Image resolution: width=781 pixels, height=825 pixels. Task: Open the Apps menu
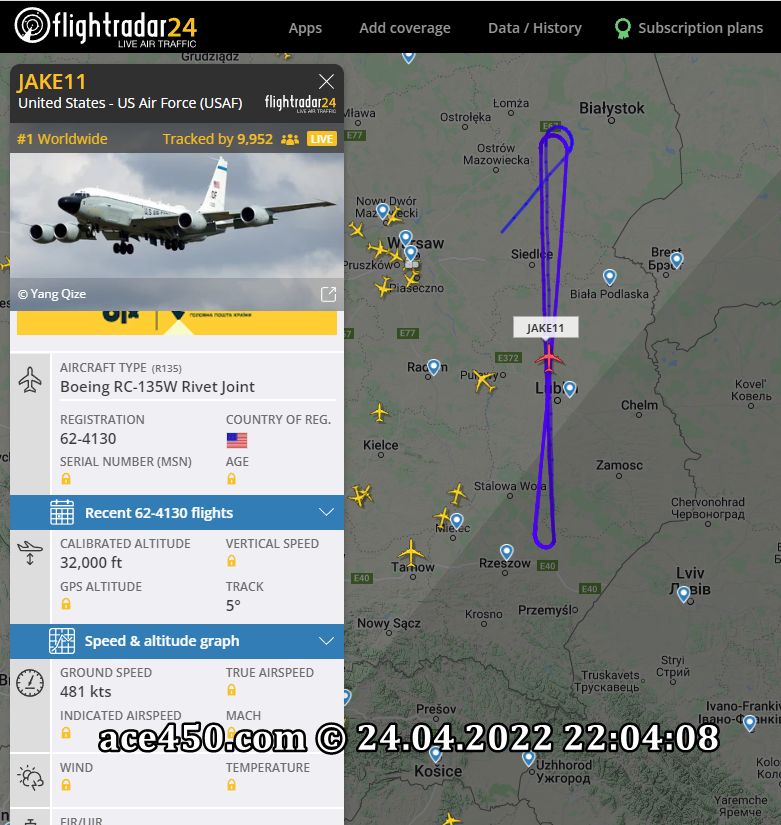(305, 28)
